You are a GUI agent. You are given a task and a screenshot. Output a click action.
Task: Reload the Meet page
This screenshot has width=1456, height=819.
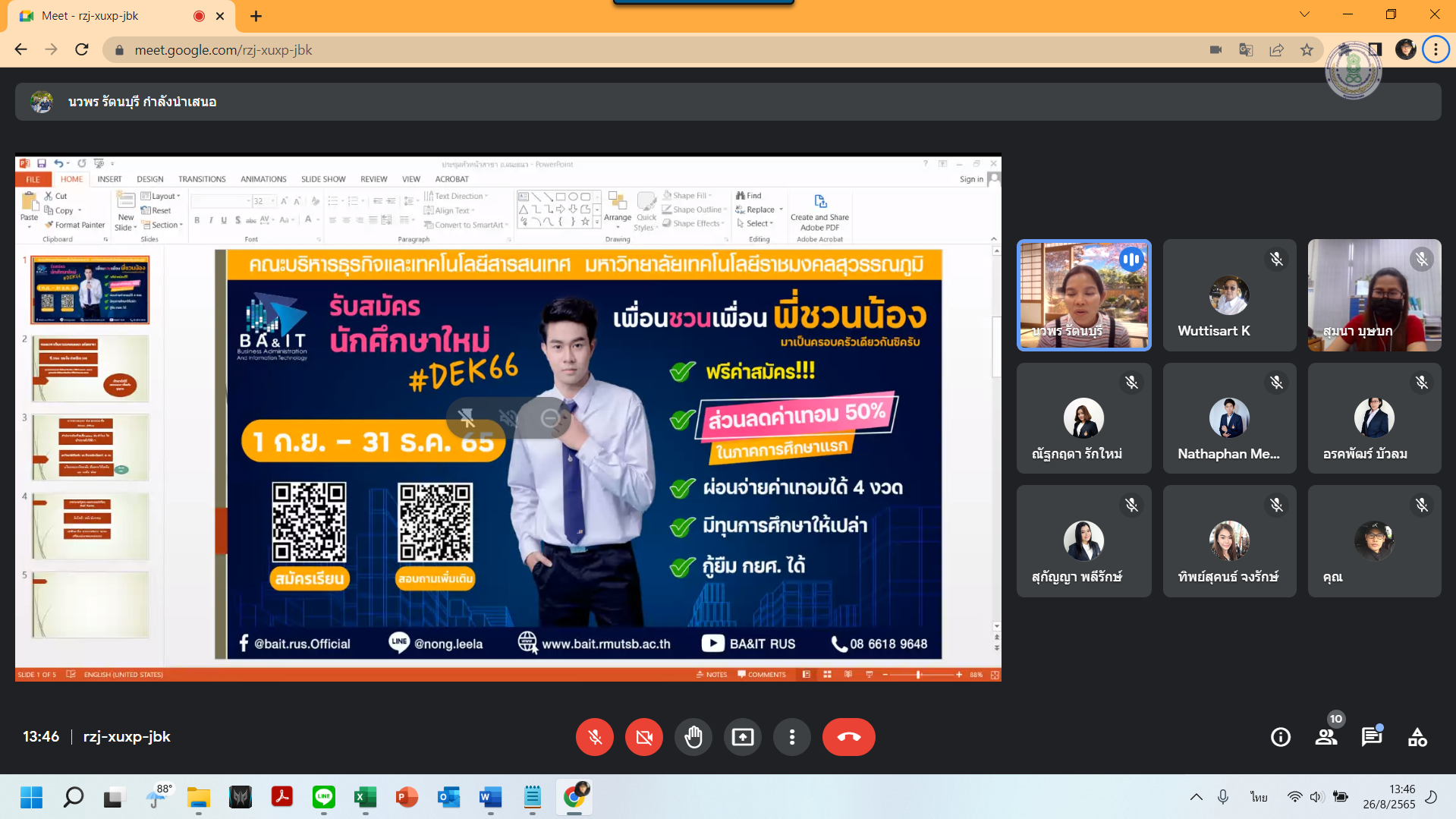pyautogui.click(x=82, y=50)
